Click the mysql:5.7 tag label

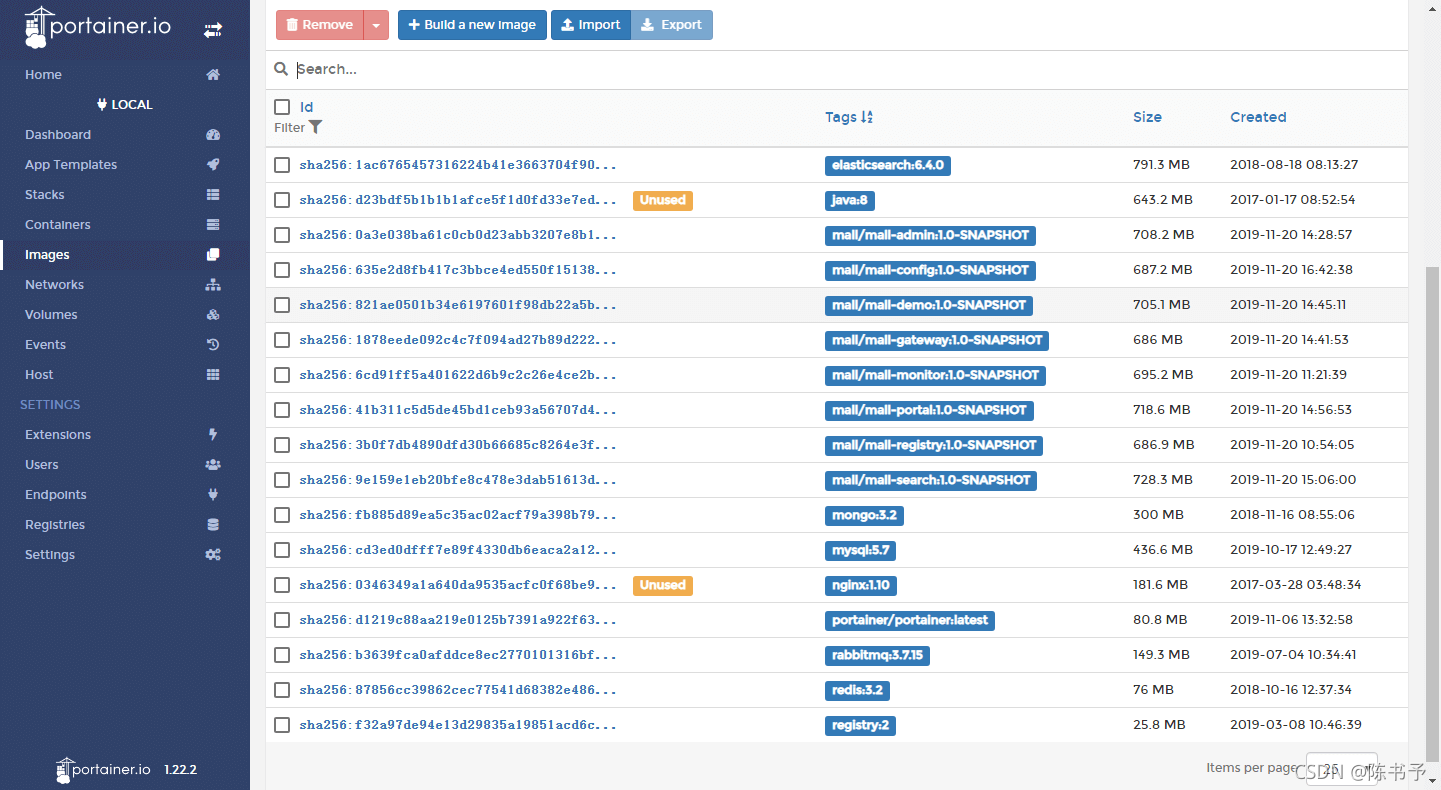[x=861, y=550]
